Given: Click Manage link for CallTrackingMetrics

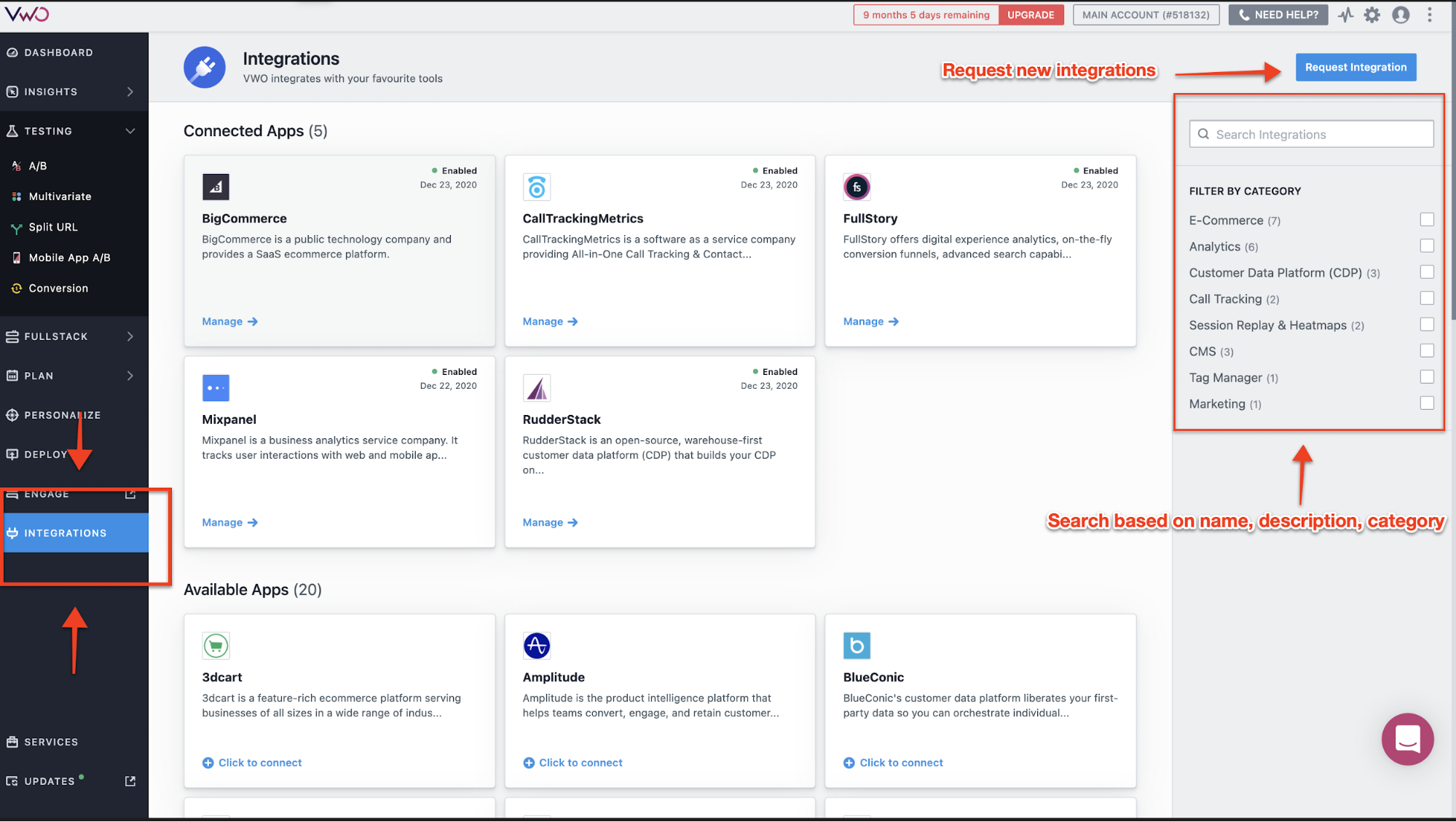Looking at the screenshot, I should click(x=551, y=321).
